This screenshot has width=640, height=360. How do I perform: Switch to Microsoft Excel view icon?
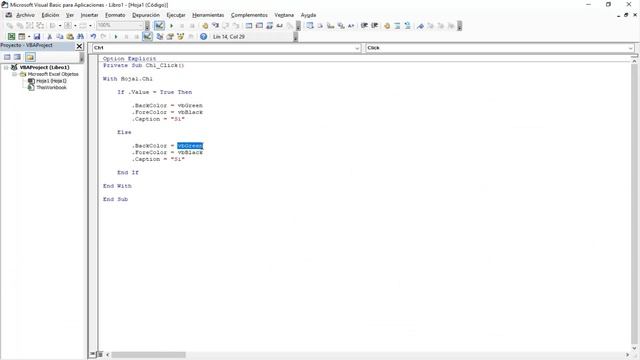[11, 37]
